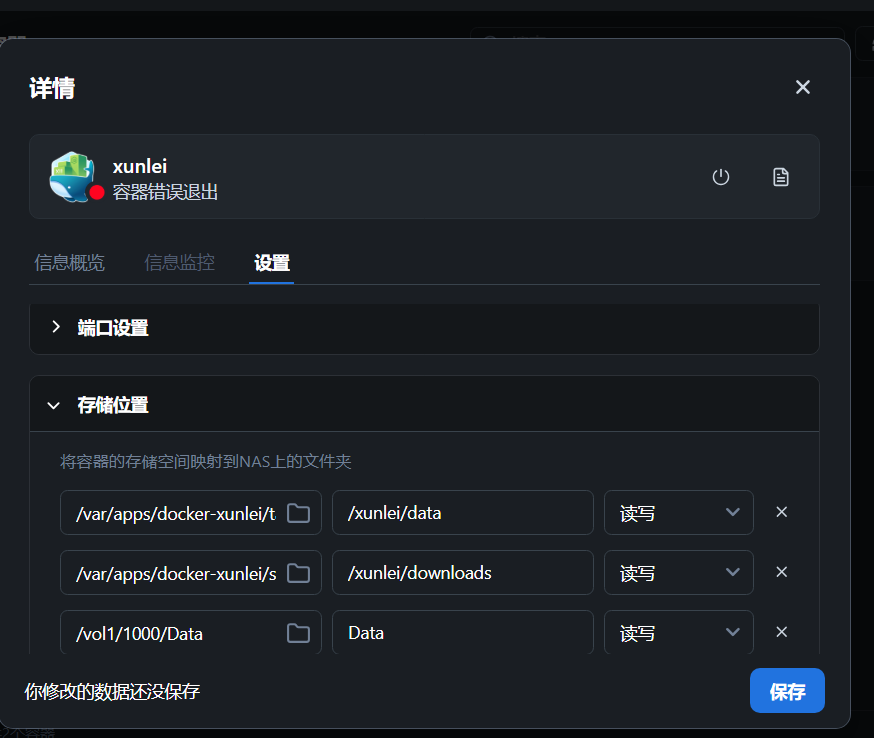Image resolution: width=874 pixels, height=738 pixels.
Task: Collapse the 存储位置 section
Action: point(112,405)
